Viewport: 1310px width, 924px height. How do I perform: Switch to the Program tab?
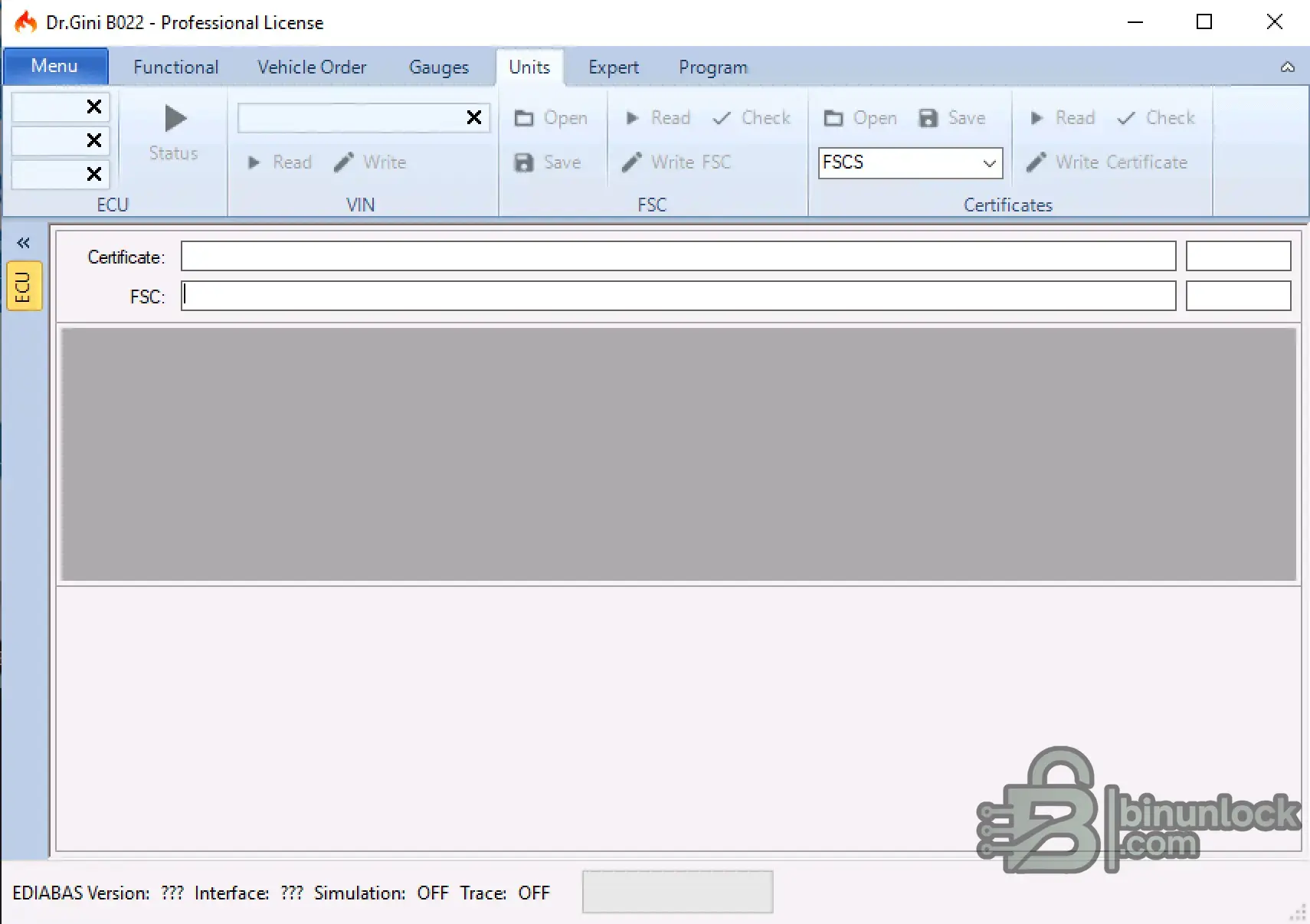click(713, 67)
